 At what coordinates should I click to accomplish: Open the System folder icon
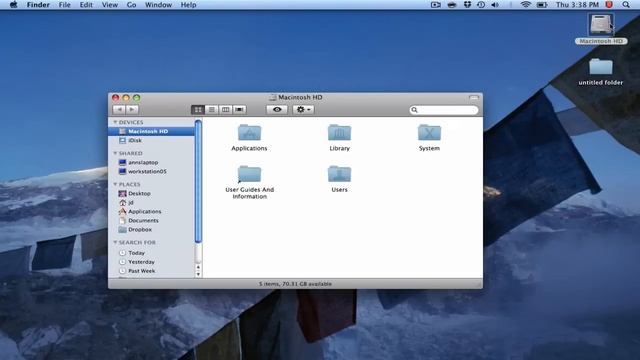click(x=429, y=133)
